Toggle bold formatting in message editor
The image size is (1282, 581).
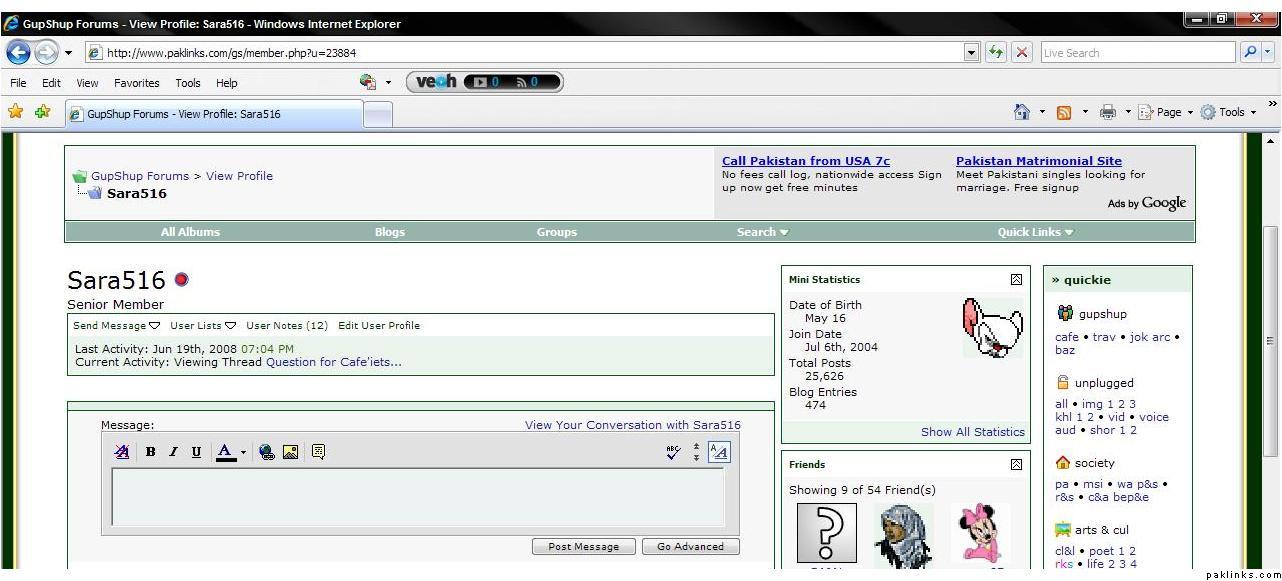tap(151, 452)
